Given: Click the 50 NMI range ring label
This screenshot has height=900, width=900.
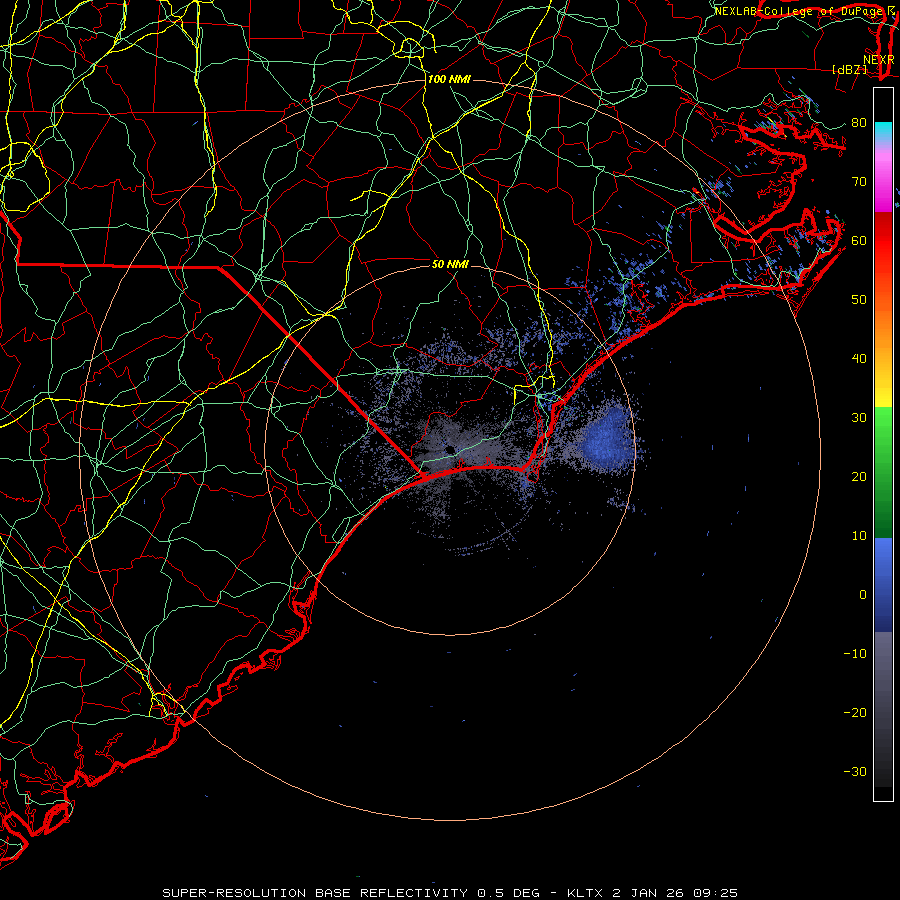Looking at the screenshot, I should point(450,264).
